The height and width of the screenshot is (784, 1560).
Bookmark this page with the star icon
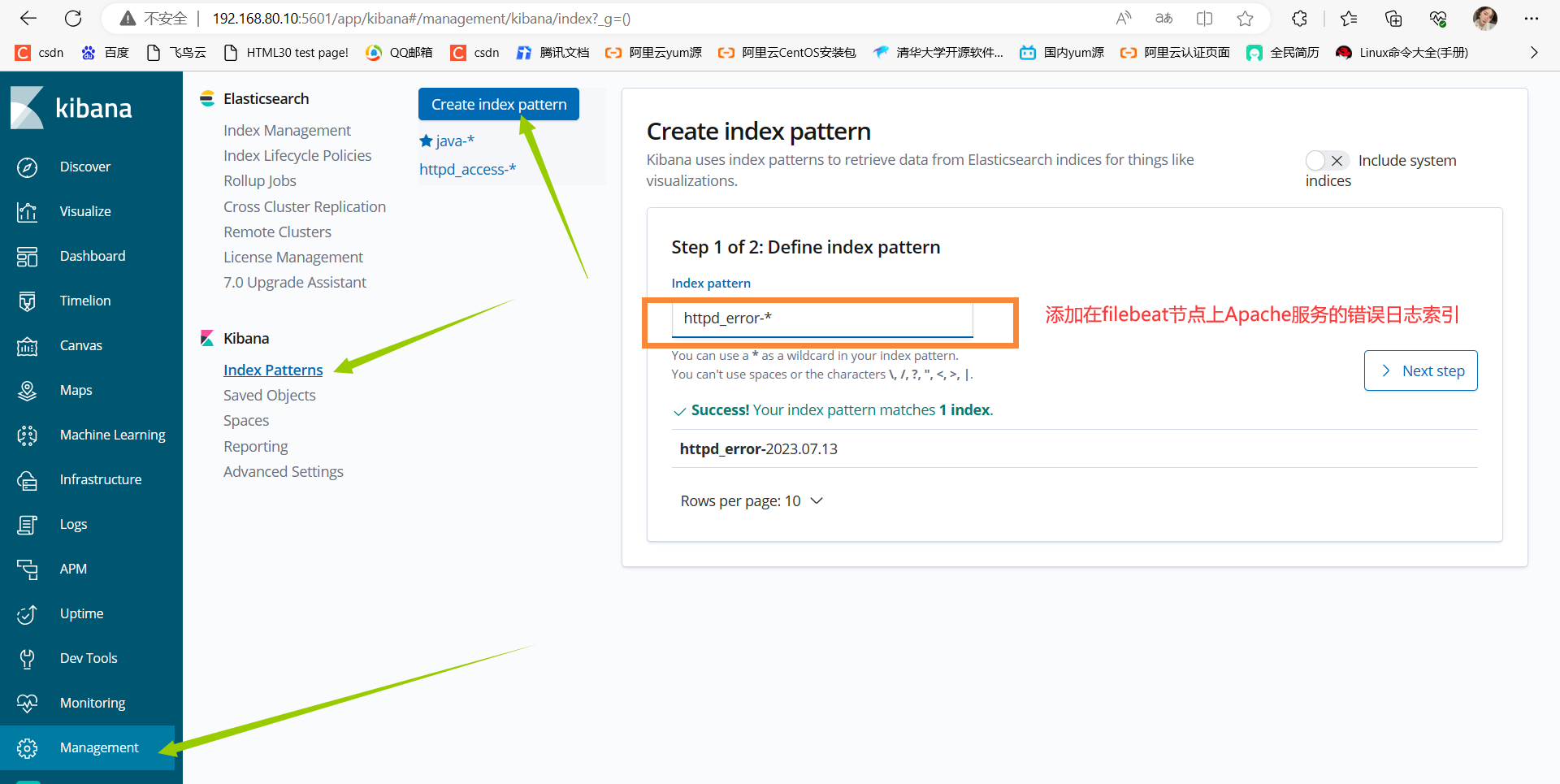(x=1245, y=19)
